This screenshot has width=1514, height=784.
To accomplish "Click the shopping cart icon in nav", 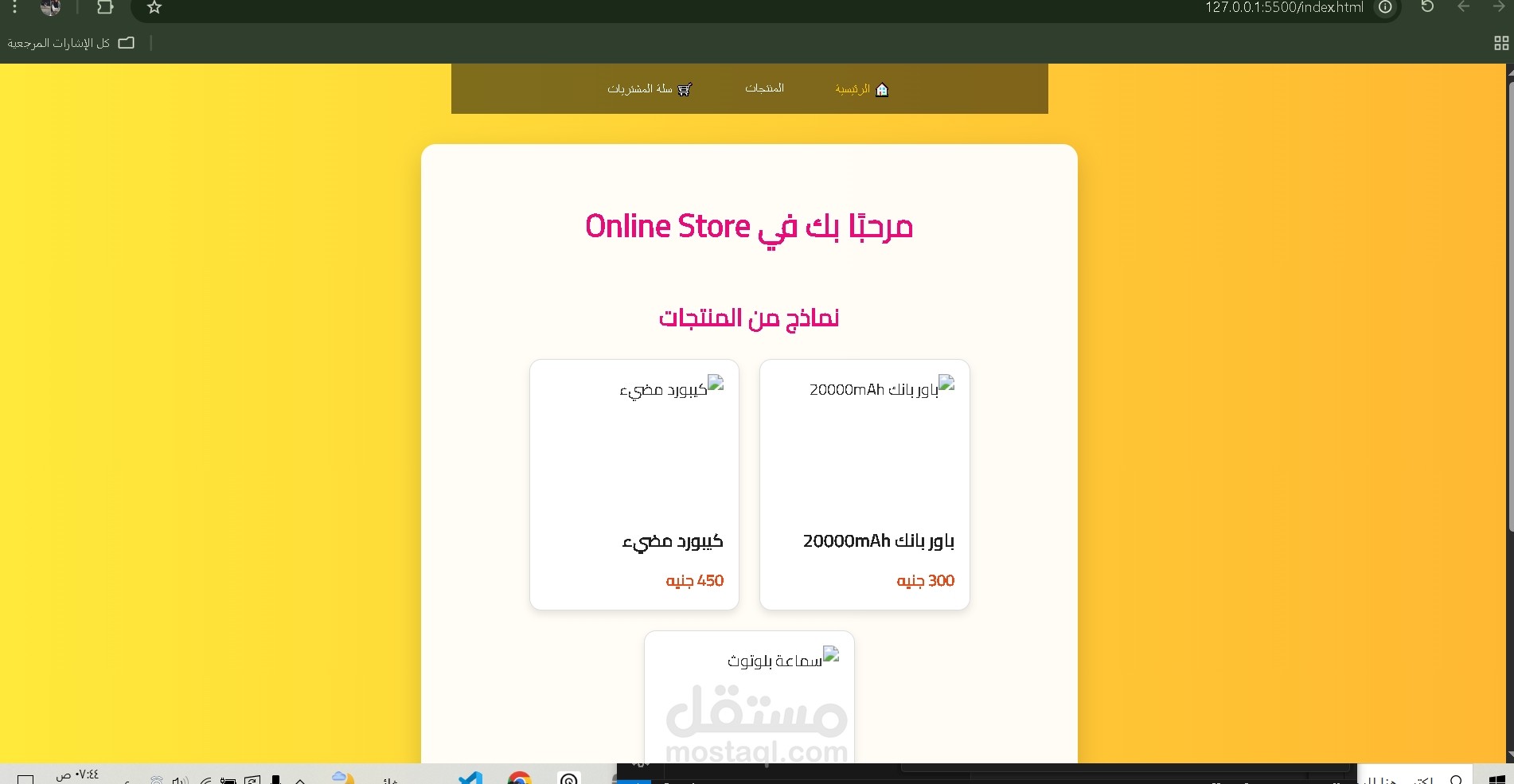I will [x=685, y=89].
